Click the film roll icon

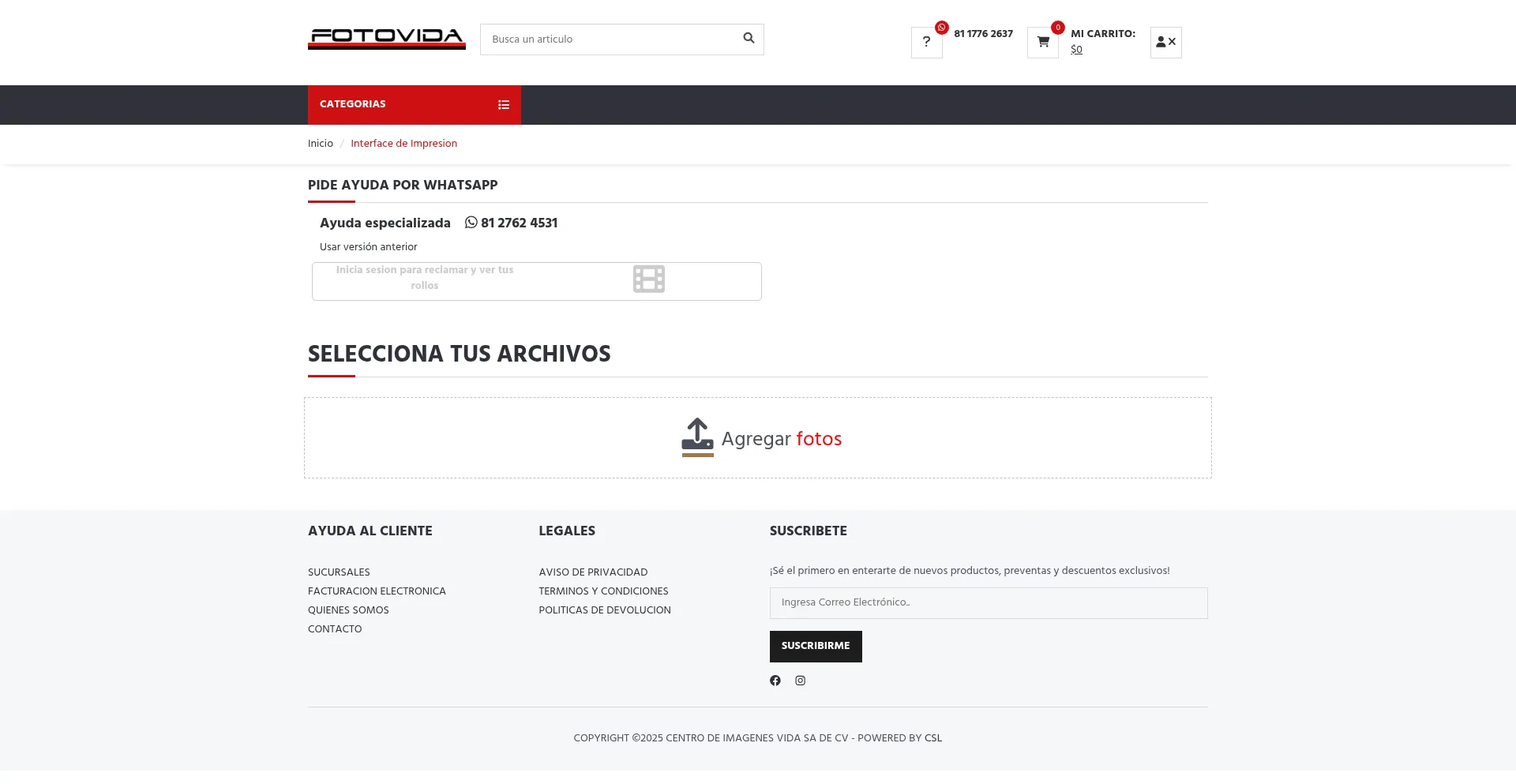coord(648,279)
